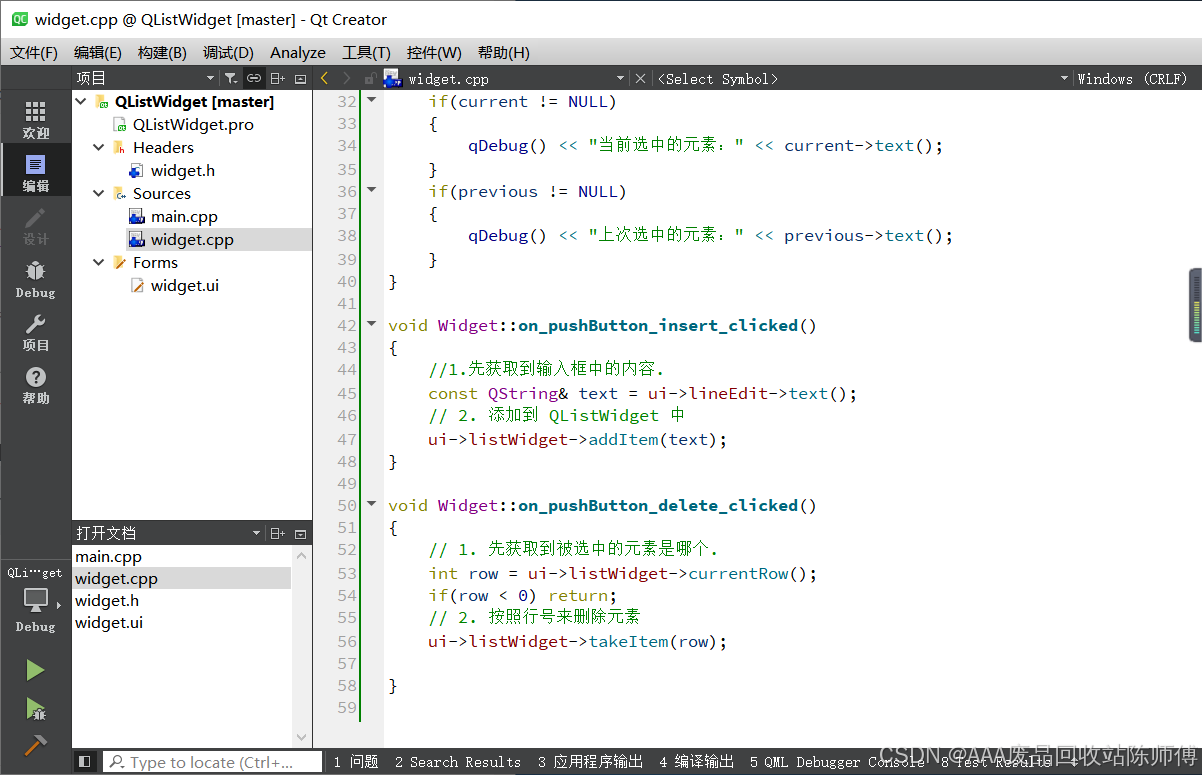
Task: Select main.cpp in open documents list
Action: click(108, 556)
